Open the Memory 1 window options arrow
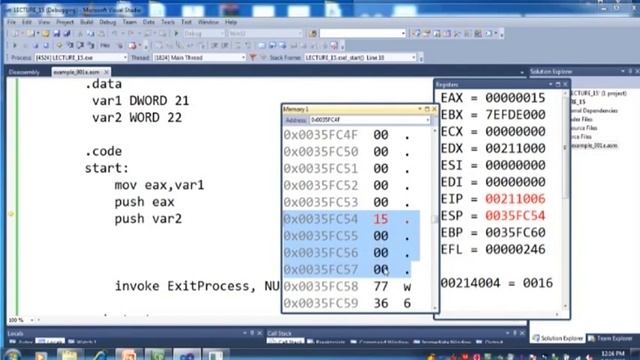640x360 pixels. (420, 109)
